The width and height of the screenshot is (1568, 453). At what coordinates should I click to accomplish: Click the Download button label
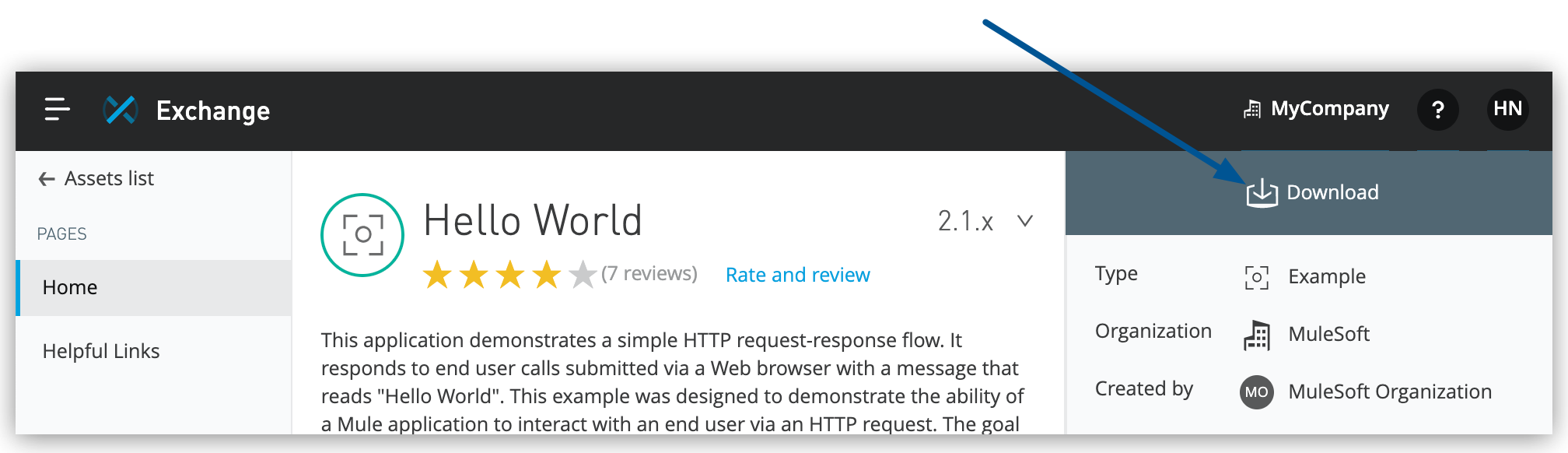click(x=1332, y=192)
